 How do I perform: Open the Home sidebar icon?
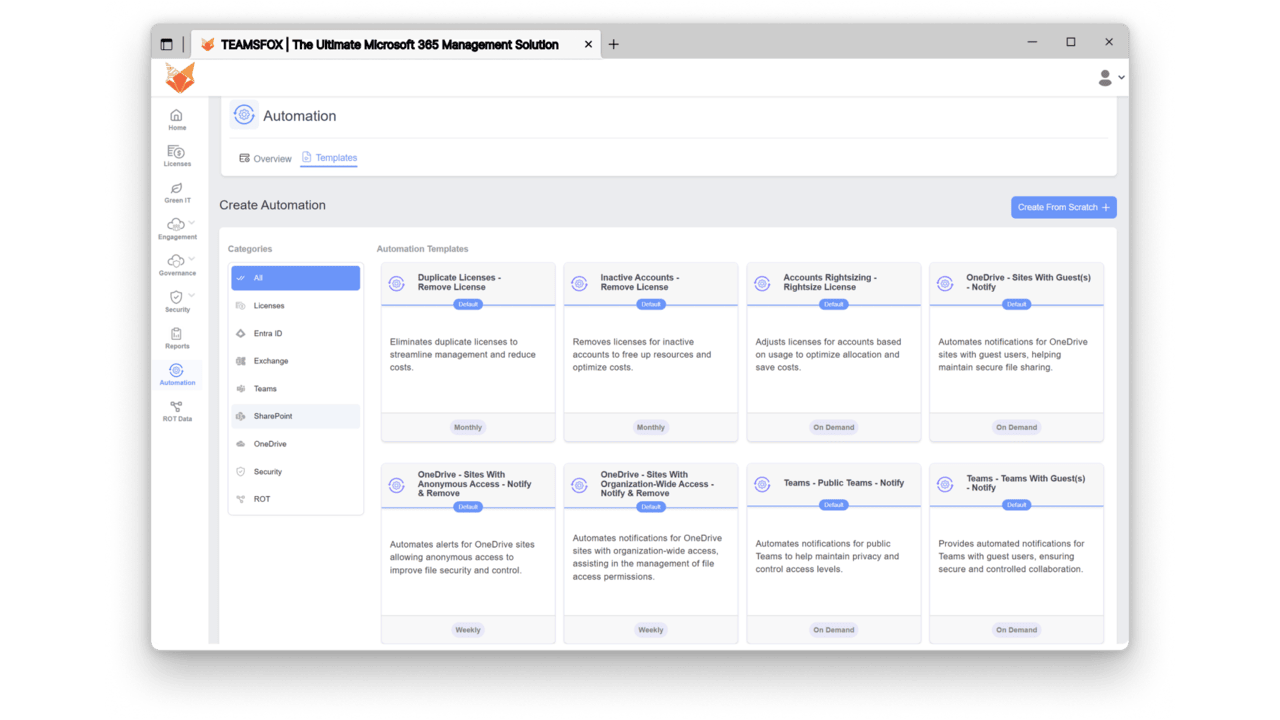(177, 120)
